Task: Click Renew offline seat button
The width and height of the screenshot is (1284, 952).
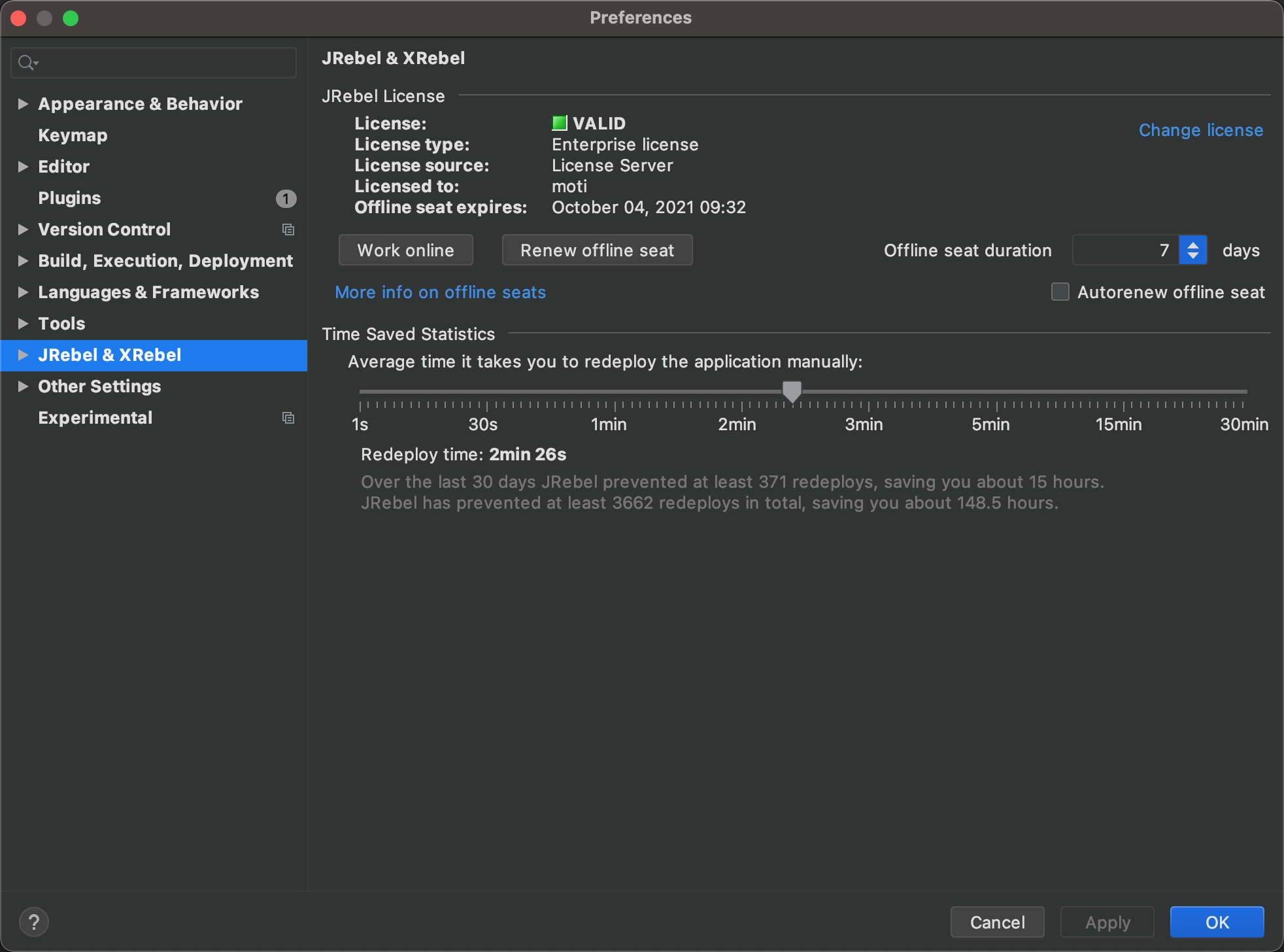Action: pyautogui.click(x=597, y=250)
